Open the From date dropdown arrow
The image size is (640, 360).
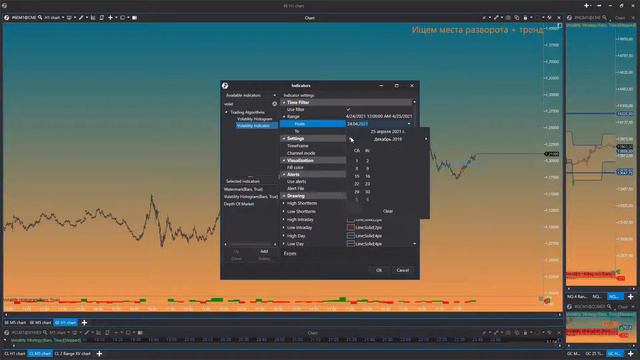coord(409,124)
